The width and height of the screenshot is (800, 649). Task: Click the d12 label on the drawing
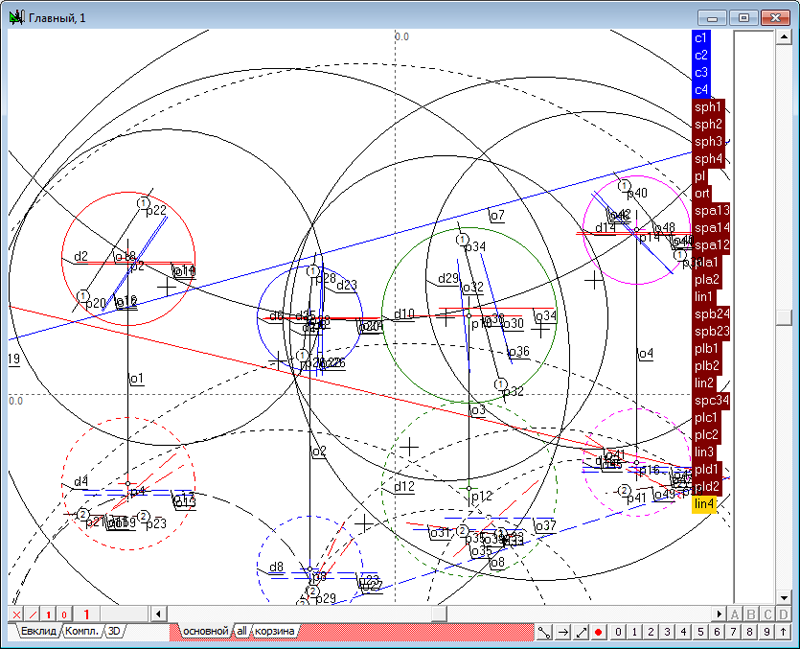(x=404, y=487)
